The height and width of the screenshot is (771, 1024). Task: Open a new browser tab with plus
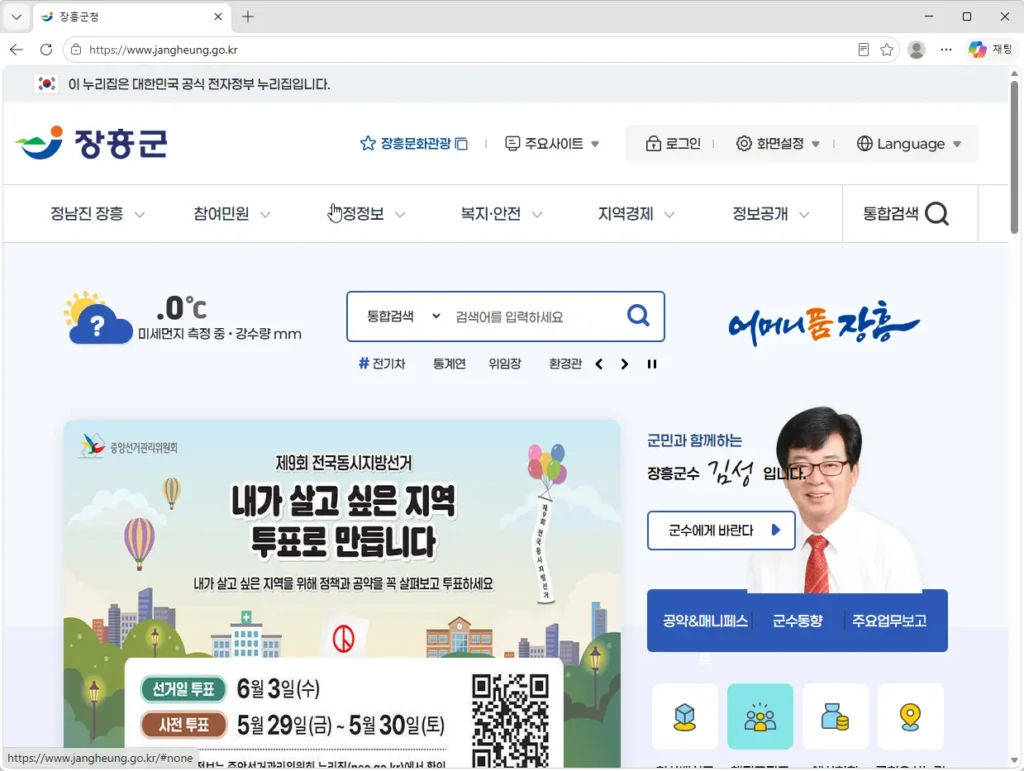pyautogui.click(x=248, y=17)
